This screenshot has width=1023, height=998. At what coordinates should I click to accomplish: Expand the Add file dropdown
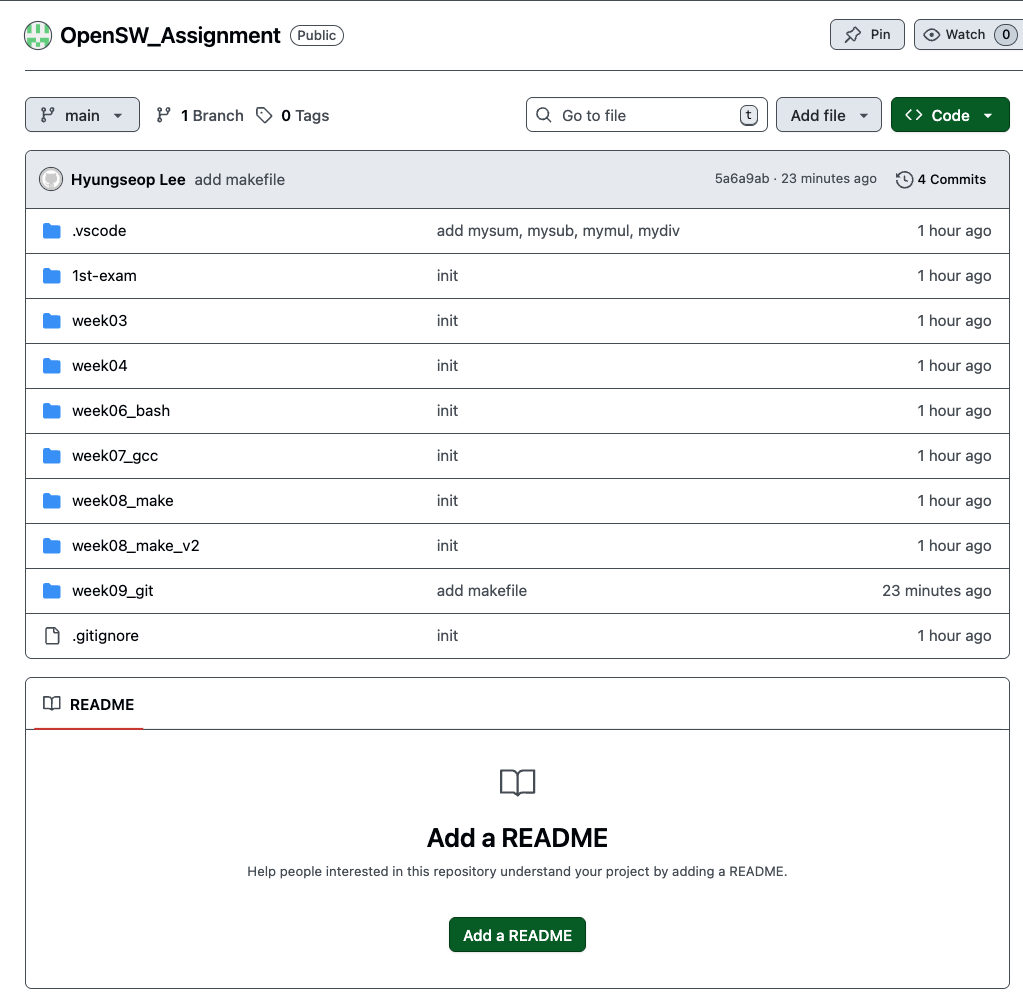tap(829, 115)
